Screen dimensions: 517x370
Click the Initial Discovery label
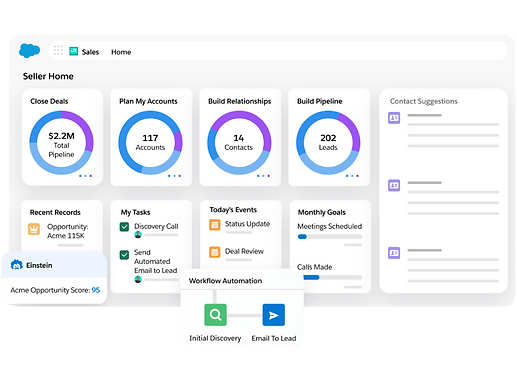point(215,338)
